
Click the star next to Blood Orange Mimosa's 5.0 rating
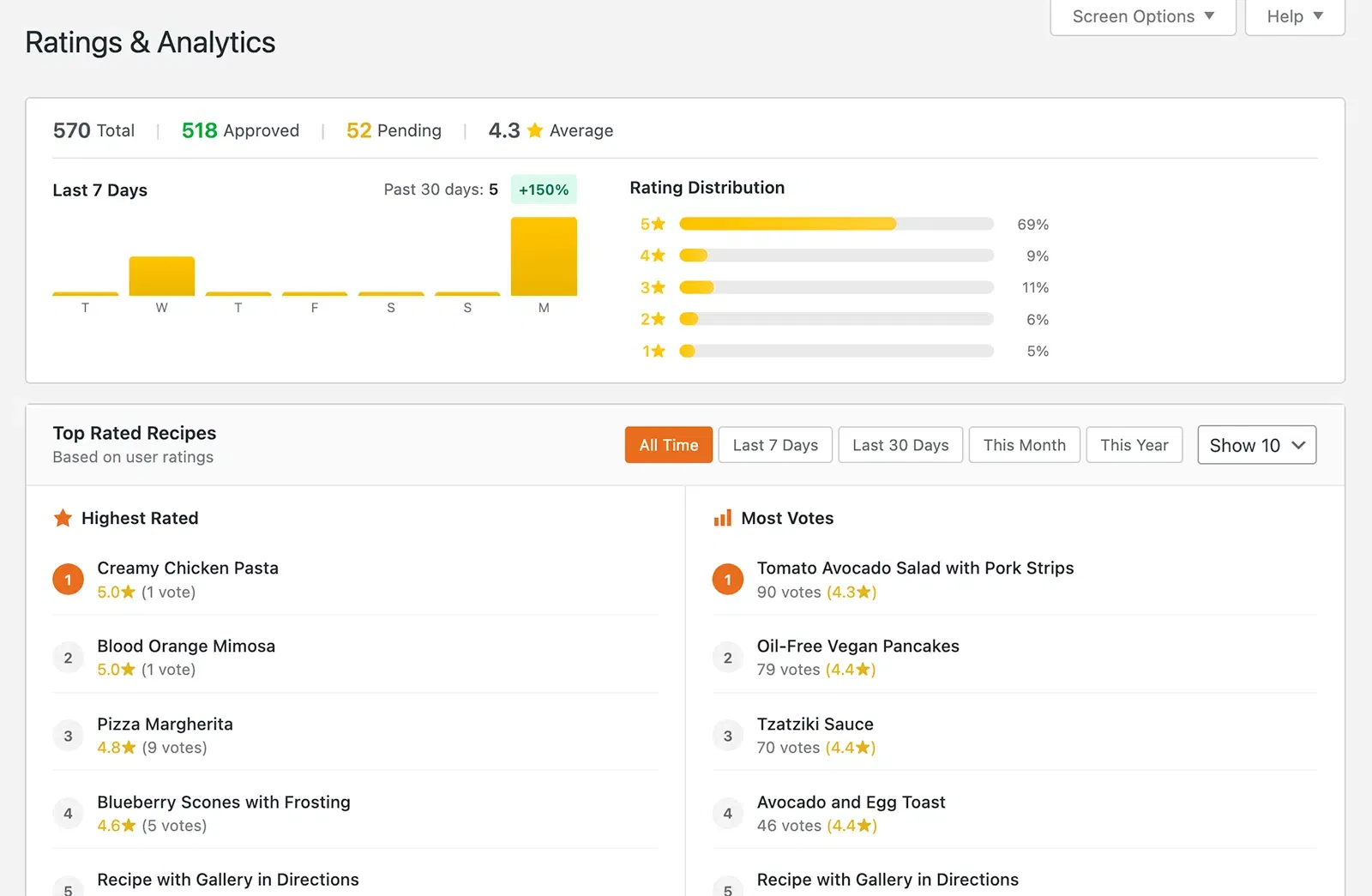tap(126, 670)
